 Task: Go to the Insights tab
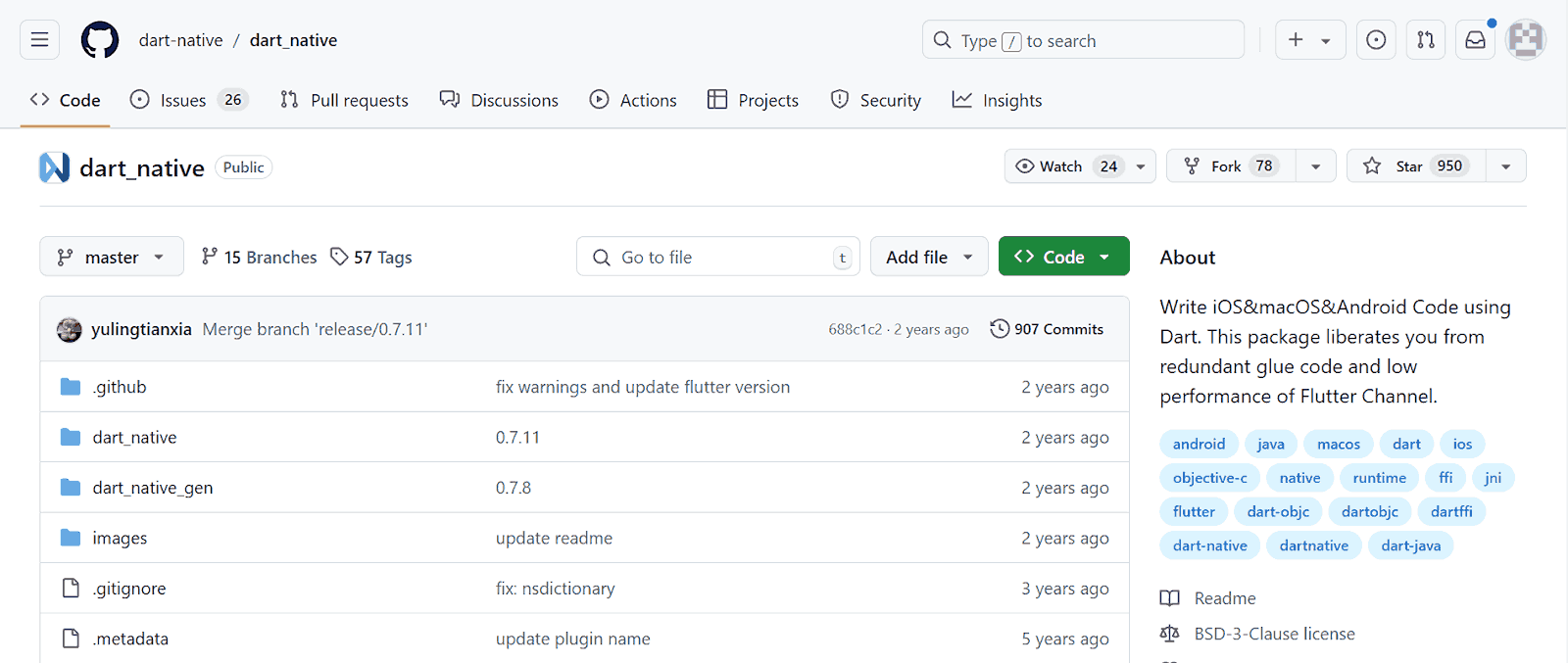click(997, 100)
